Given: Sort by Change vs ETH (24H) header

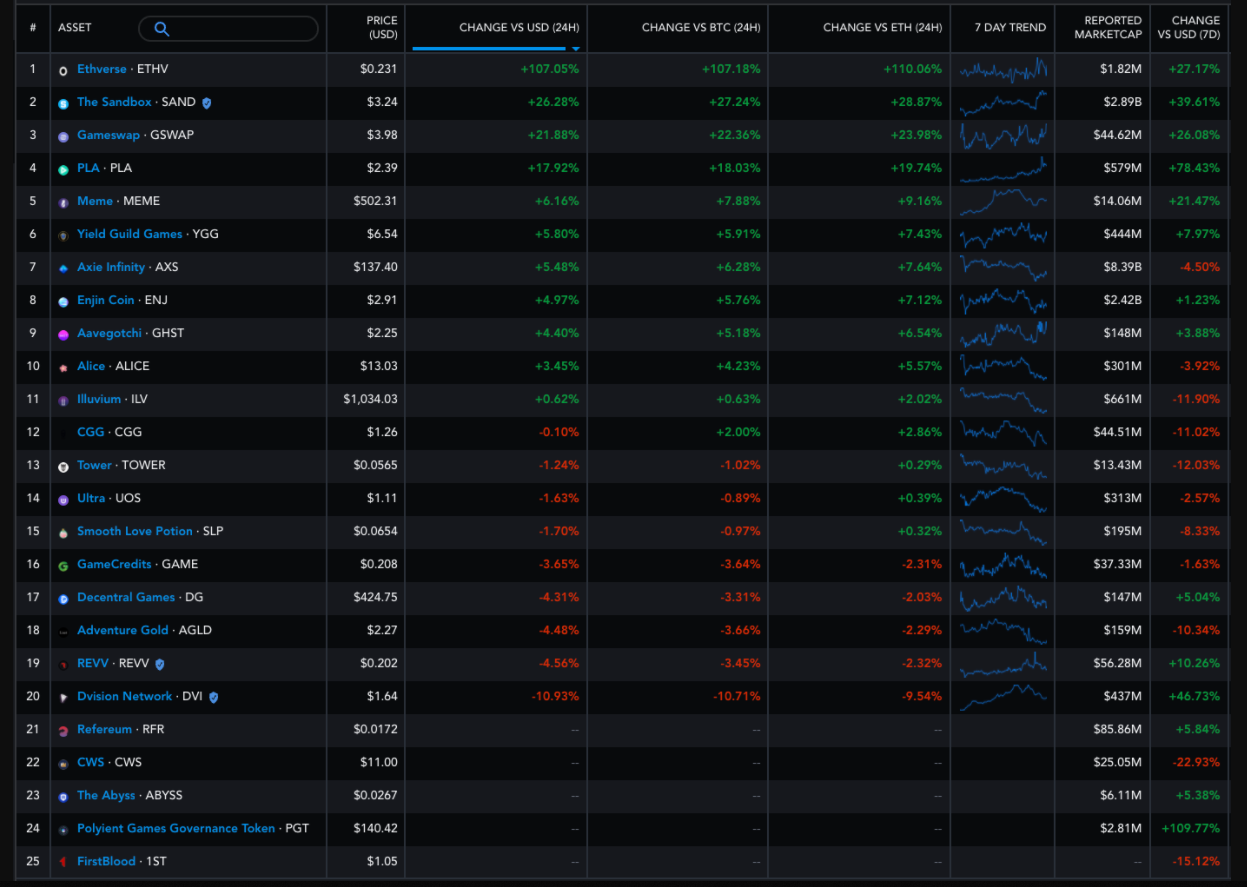Looking at the screenshot, I should point(882,28).
